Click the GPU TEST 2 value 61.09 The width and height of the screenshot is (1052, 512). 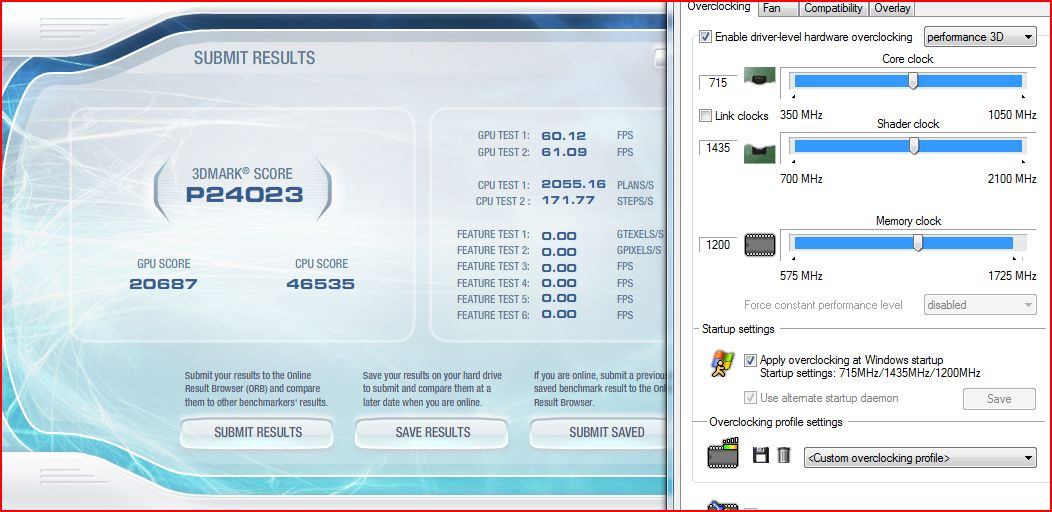pyautogui.click(x=564, y=152)
